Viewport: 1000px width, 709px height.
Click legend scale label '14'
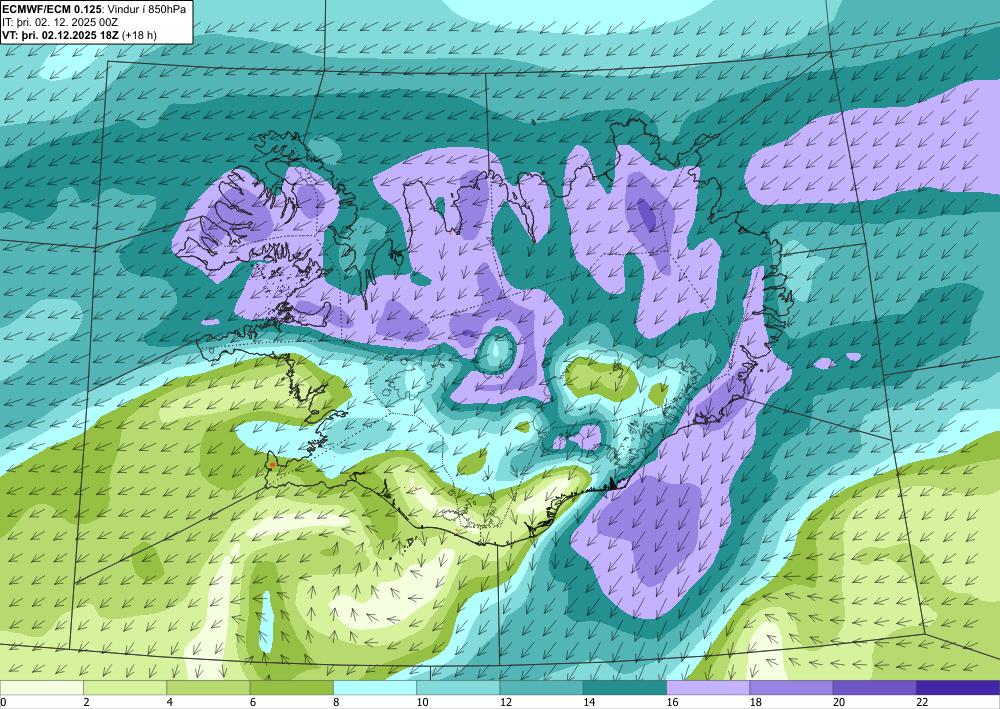[x=589, y=702]
